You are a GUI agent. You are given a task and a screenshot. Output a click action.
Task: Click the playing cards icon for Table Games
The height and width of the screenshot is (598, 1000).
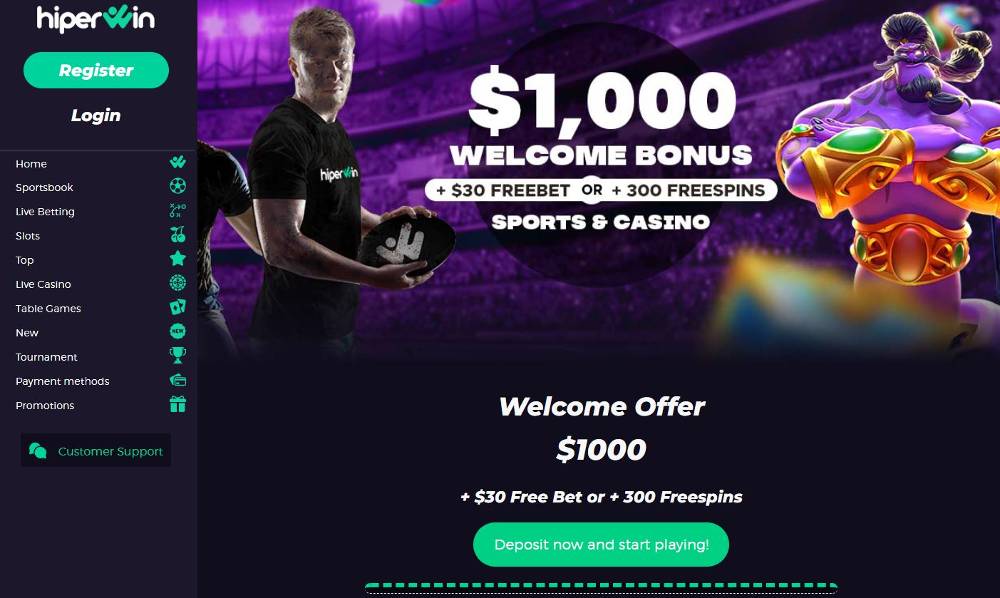(x=178, y=307)
